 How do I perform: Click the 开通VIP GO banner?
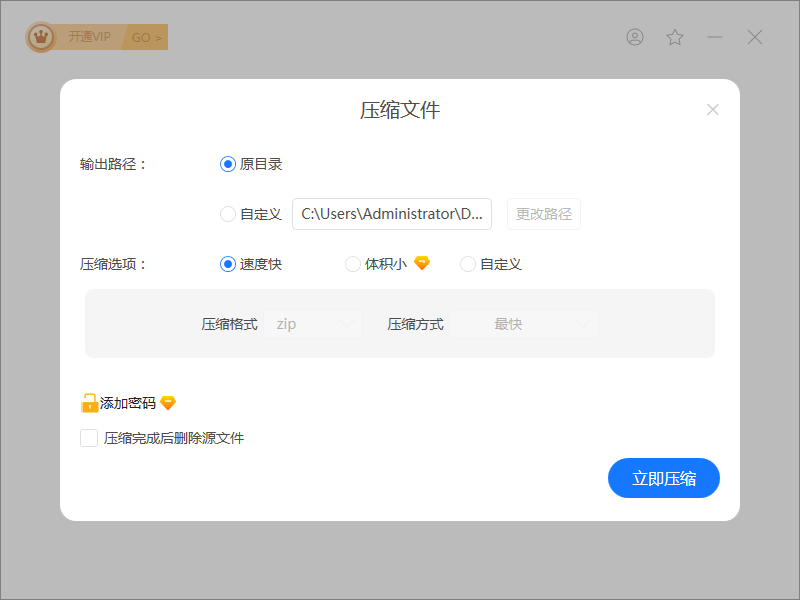(97, 37)
